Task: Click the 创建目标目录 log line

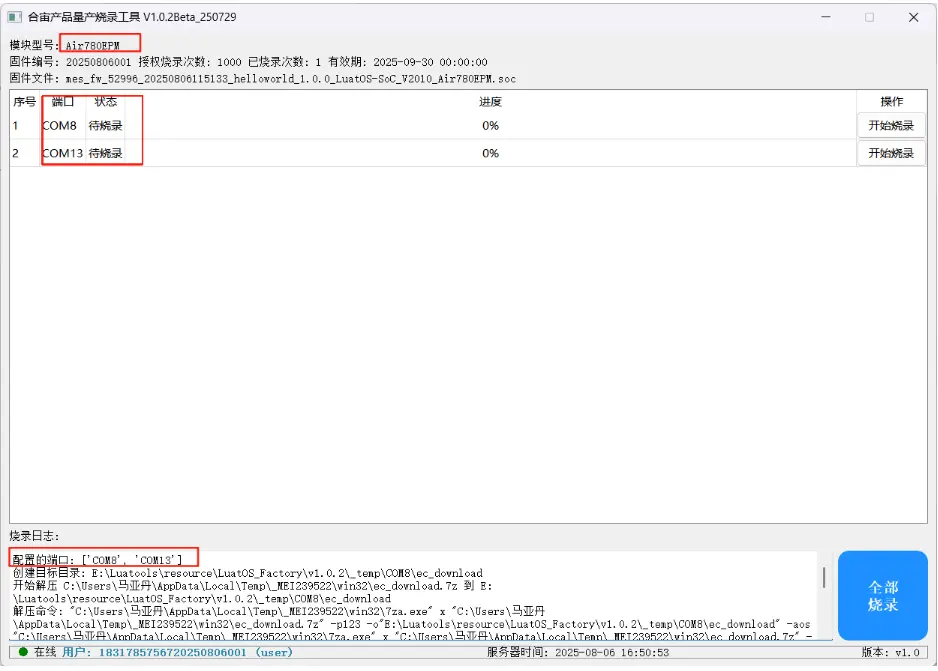Action: [x=248, y=573]
